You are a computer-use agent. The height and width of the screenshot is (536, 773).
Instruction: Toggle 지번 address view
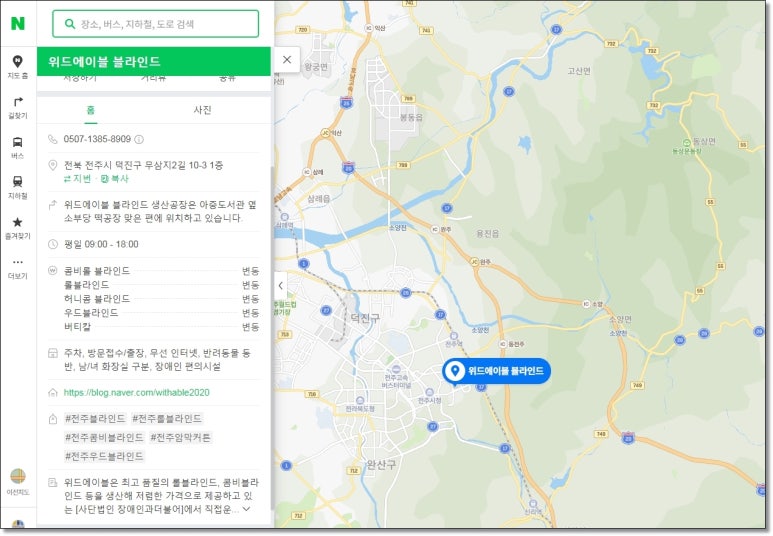[x=77, y=179]
